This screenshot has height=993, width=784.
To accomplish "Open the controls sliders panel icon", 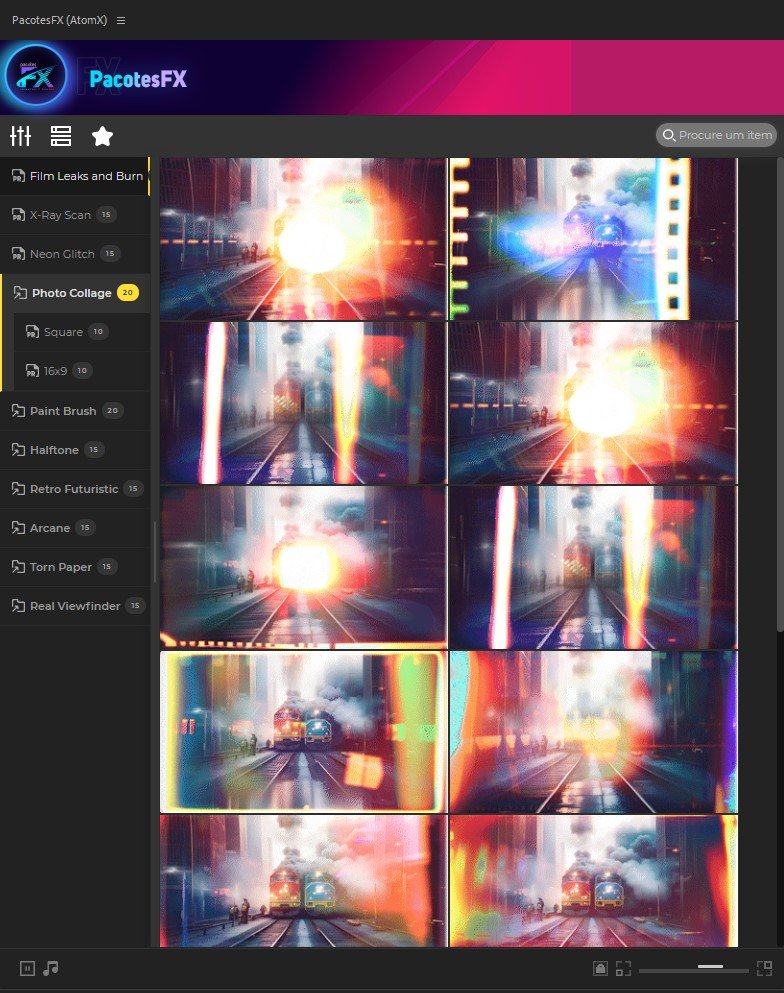I will [21, 136].
